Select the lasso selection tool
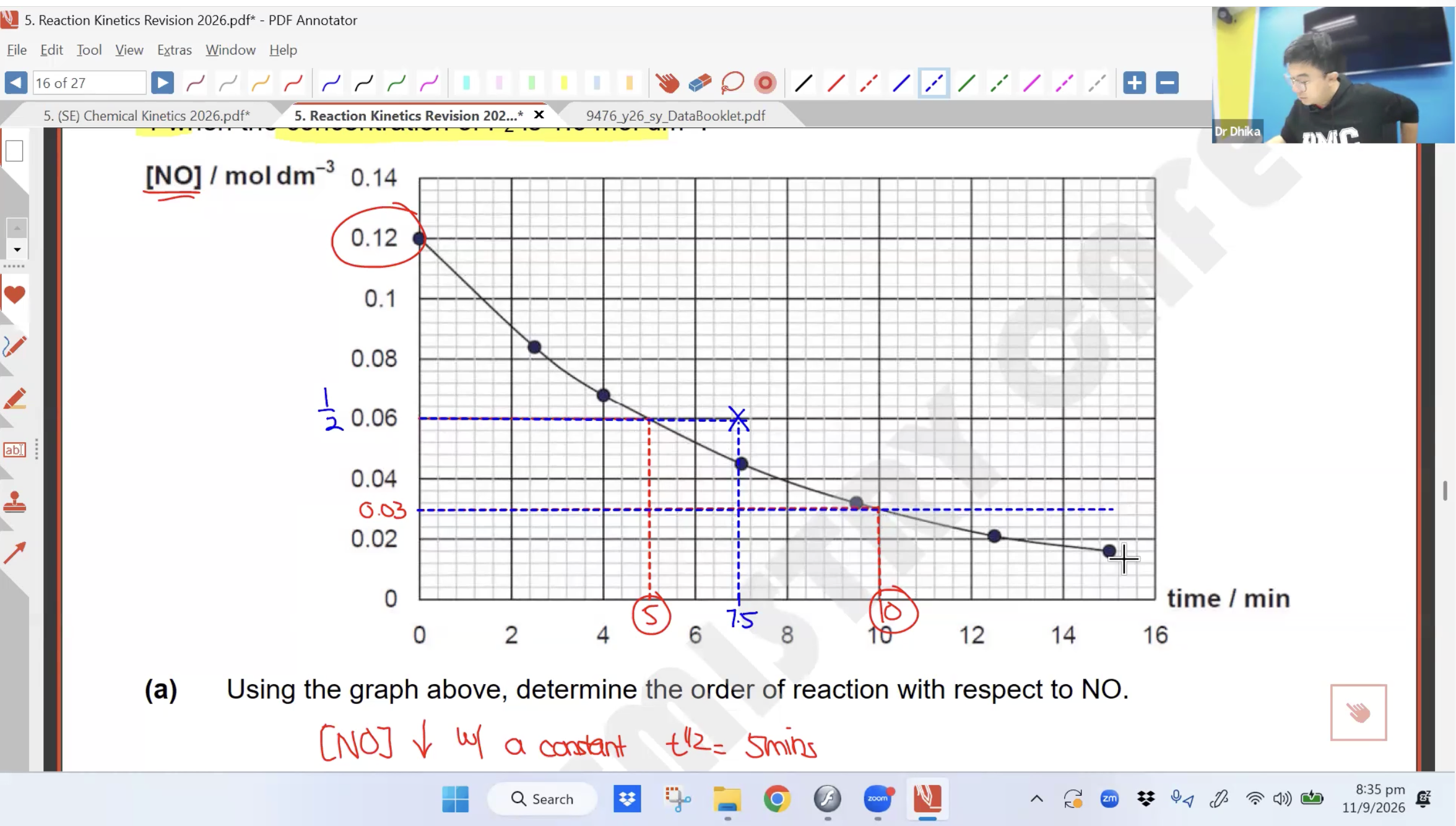This screenshot has height=826, width=1456. [733, 83]
